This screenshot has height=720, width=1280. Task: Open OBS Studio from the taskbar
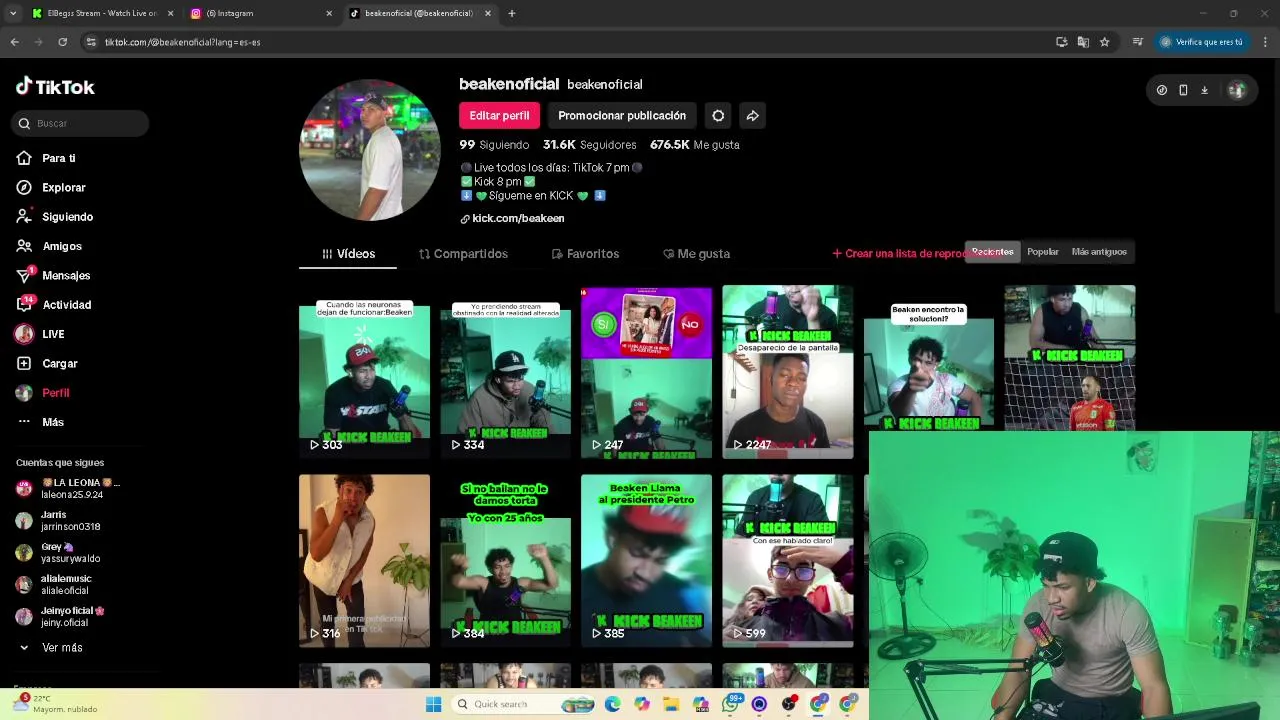click(789, 704)
